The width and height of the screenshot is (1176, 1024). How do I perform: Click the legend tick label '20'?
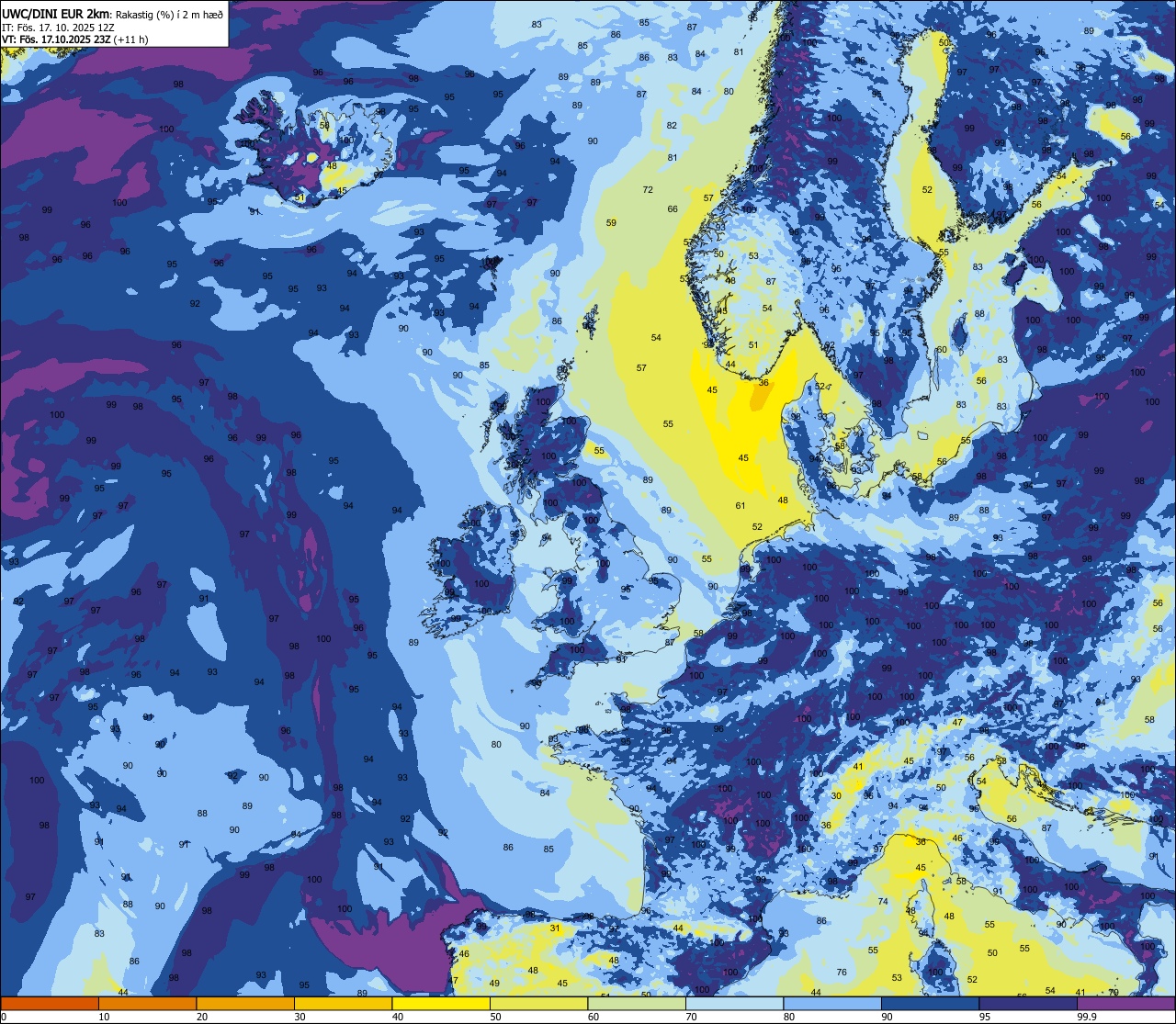click(202, 1017)
